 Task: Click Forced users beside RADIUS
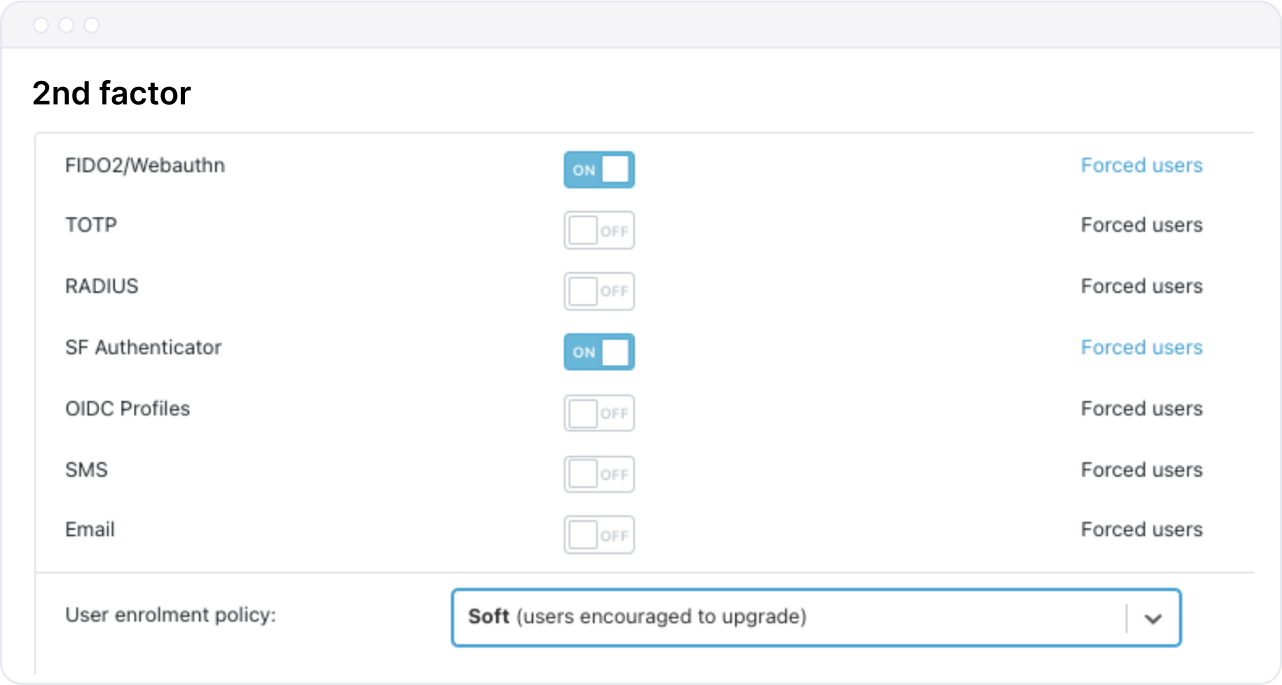1141,287
